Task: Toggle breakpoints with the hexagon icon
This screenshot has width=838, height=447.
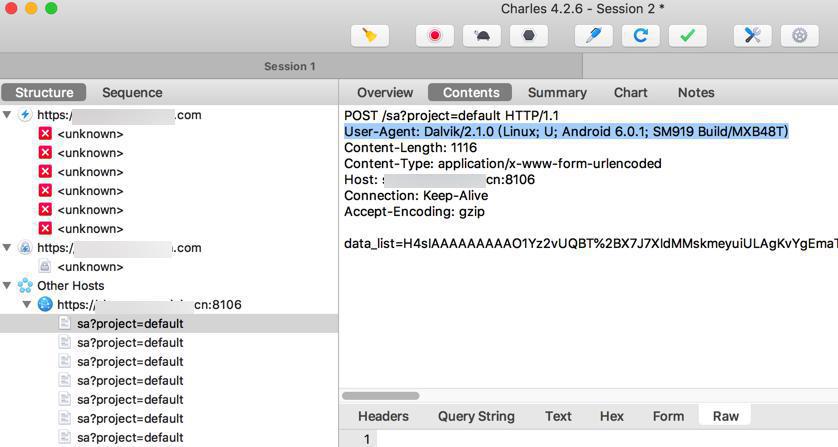Action: click(529, 36)
